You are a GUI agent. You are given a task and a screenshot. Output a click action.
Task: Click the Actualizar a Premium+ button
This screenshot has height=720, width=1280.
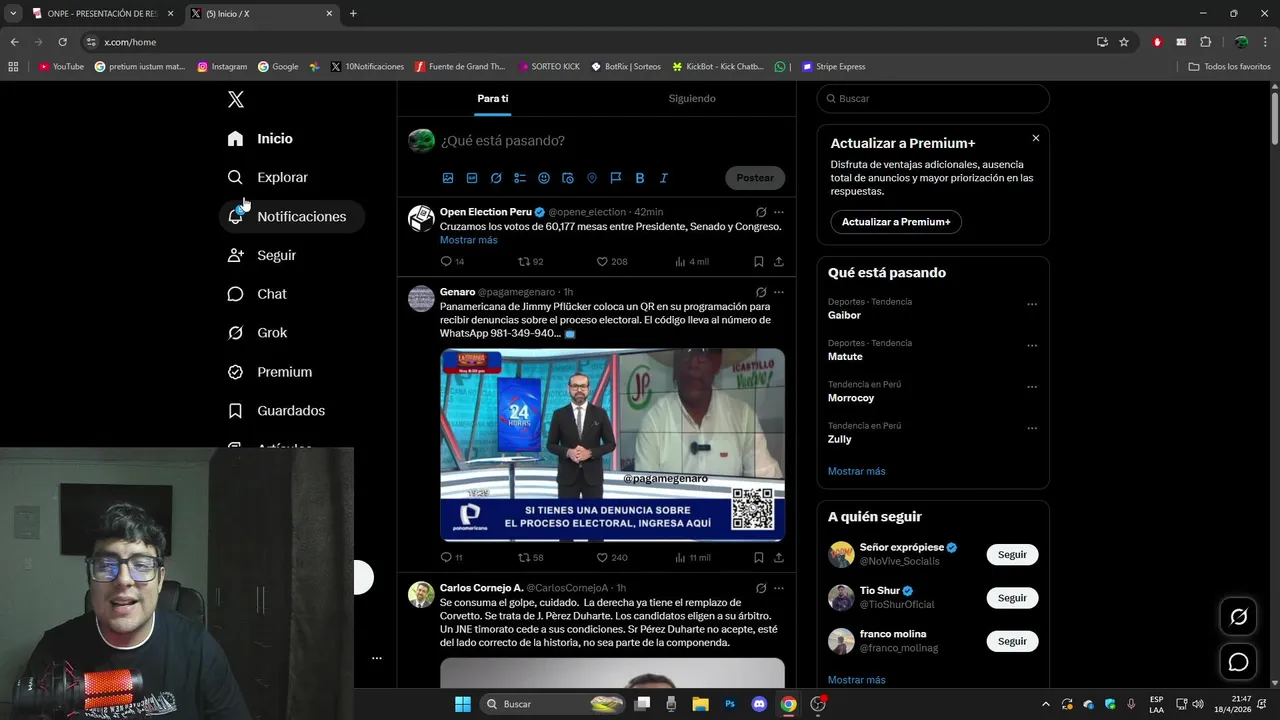896,222
